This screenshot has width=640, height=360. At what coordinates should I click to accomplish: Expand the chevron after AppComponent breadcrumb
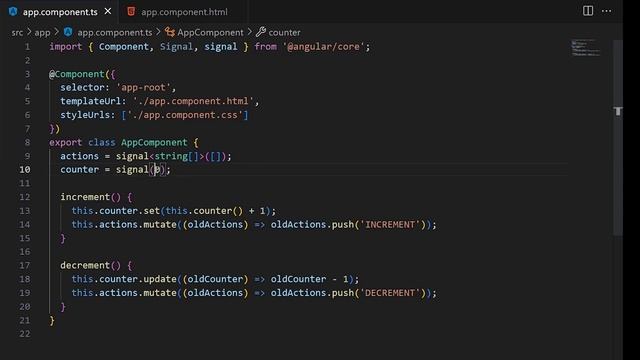point(249,31)
